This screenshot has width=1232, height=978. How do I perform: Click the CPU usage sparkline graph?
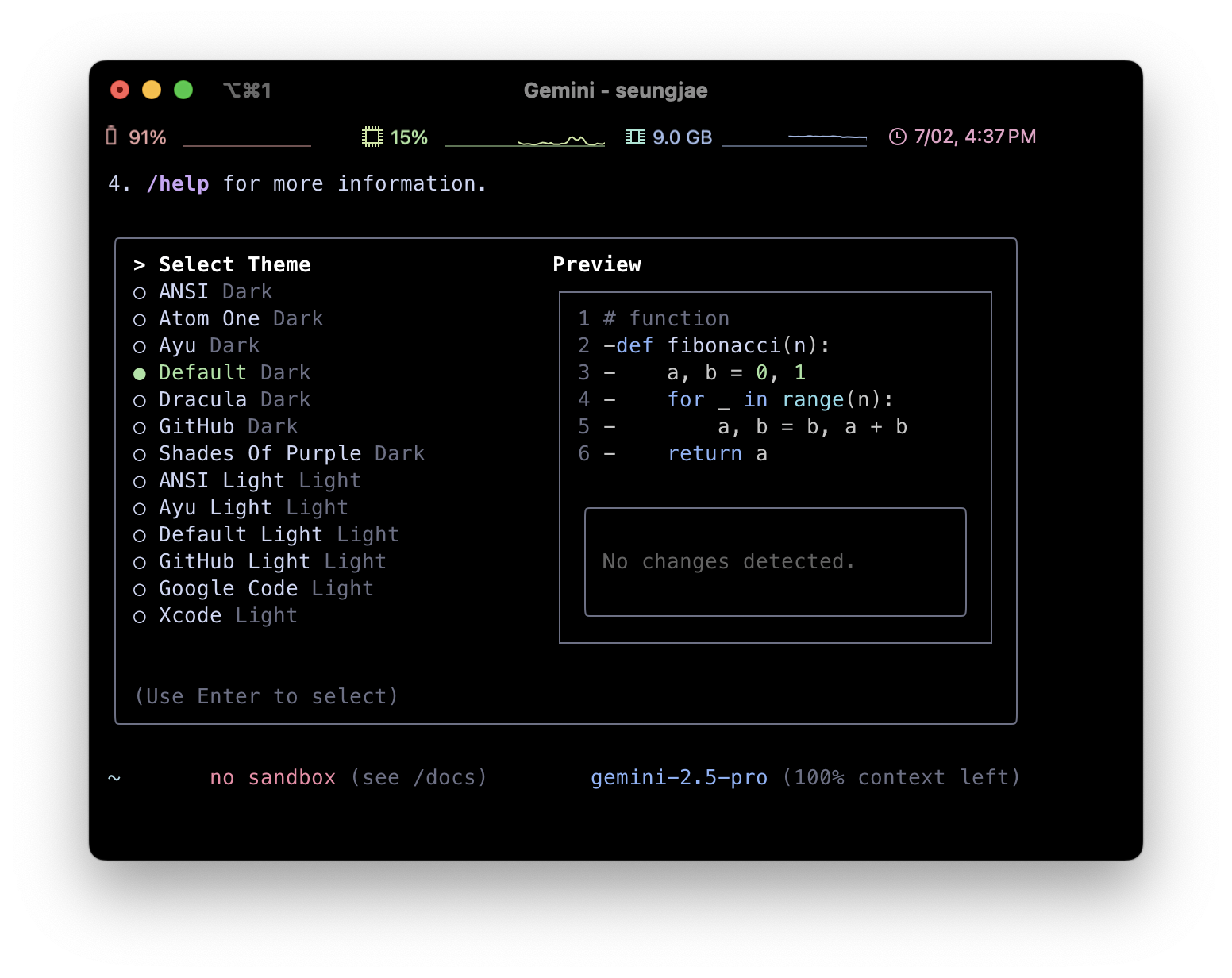(525, 141)
